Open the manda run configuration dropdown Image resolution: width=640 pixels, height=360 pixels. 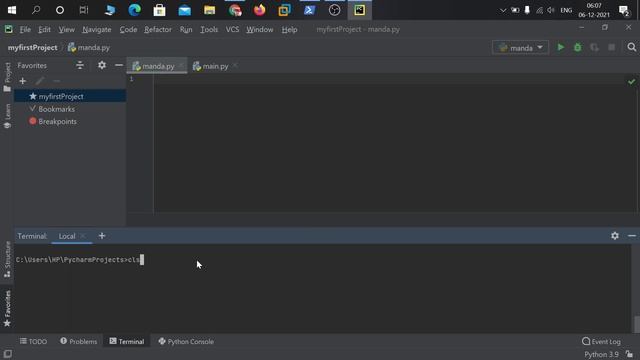(x=520, y=48)
